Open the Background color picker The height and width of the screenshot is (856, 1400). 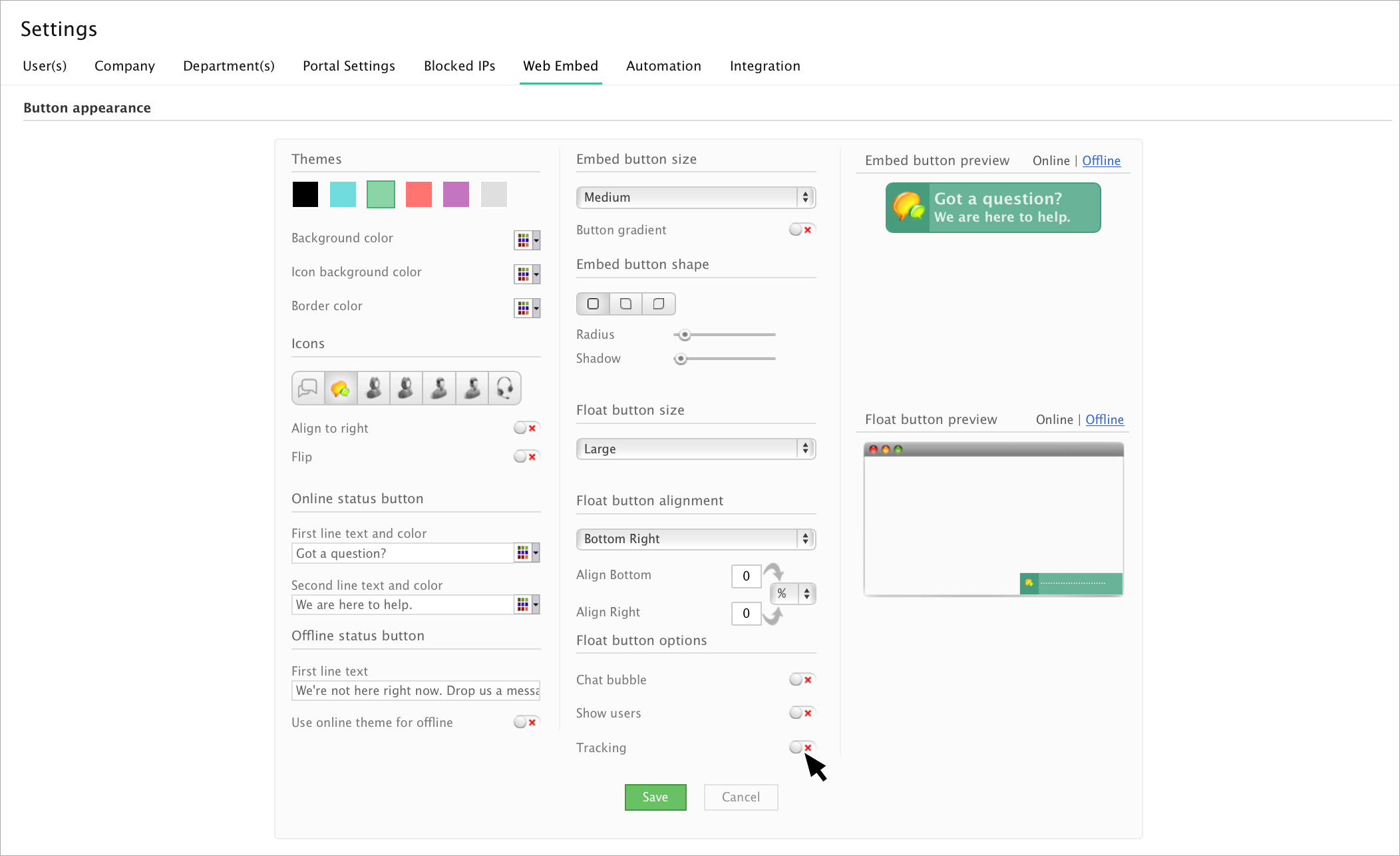pos(526,240)
